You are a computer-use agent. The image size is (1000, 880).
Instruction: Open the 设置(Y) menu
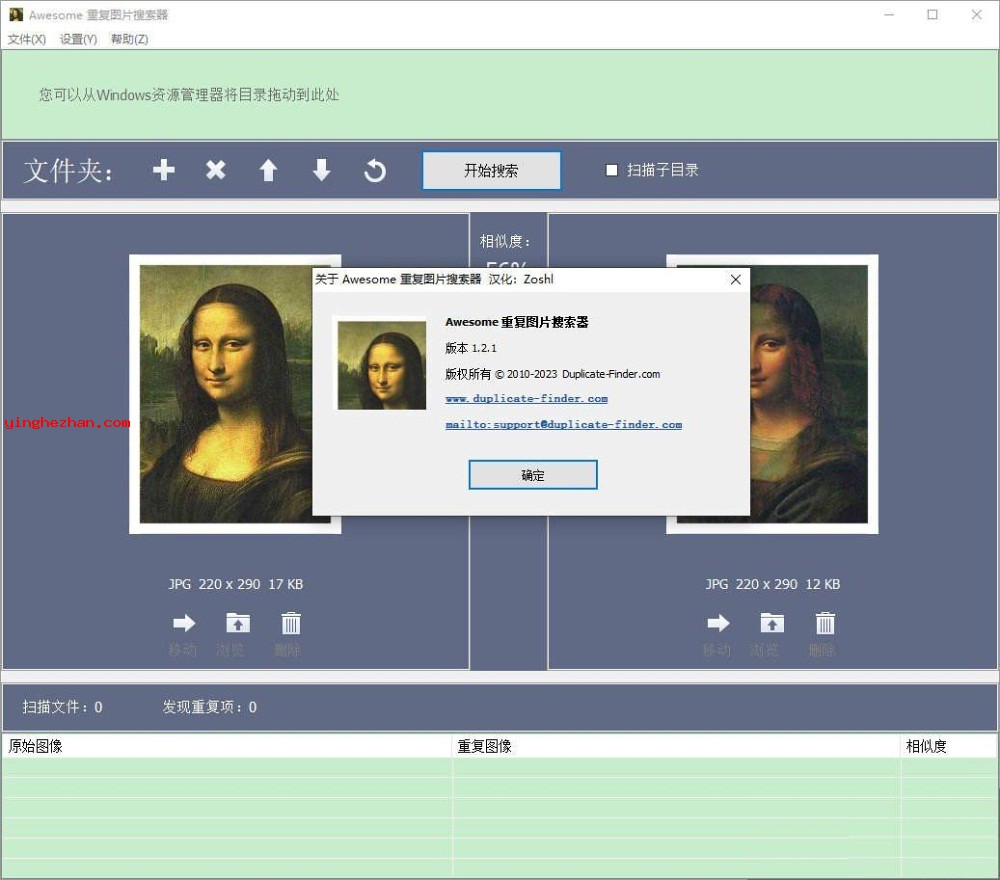[x=78, y=39]
